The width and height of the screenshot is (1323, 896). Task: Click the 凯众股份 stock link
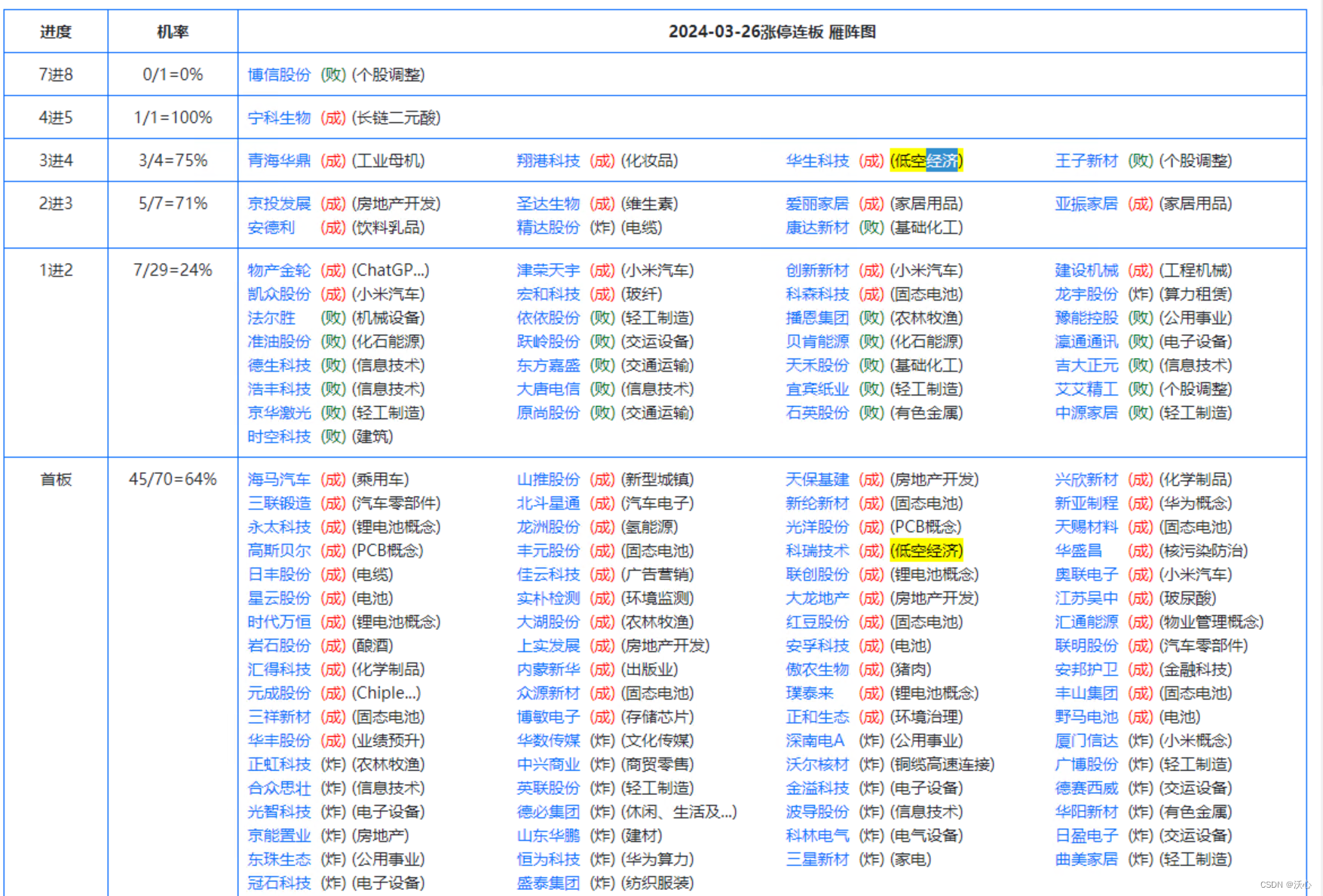[x=279, y=294]
